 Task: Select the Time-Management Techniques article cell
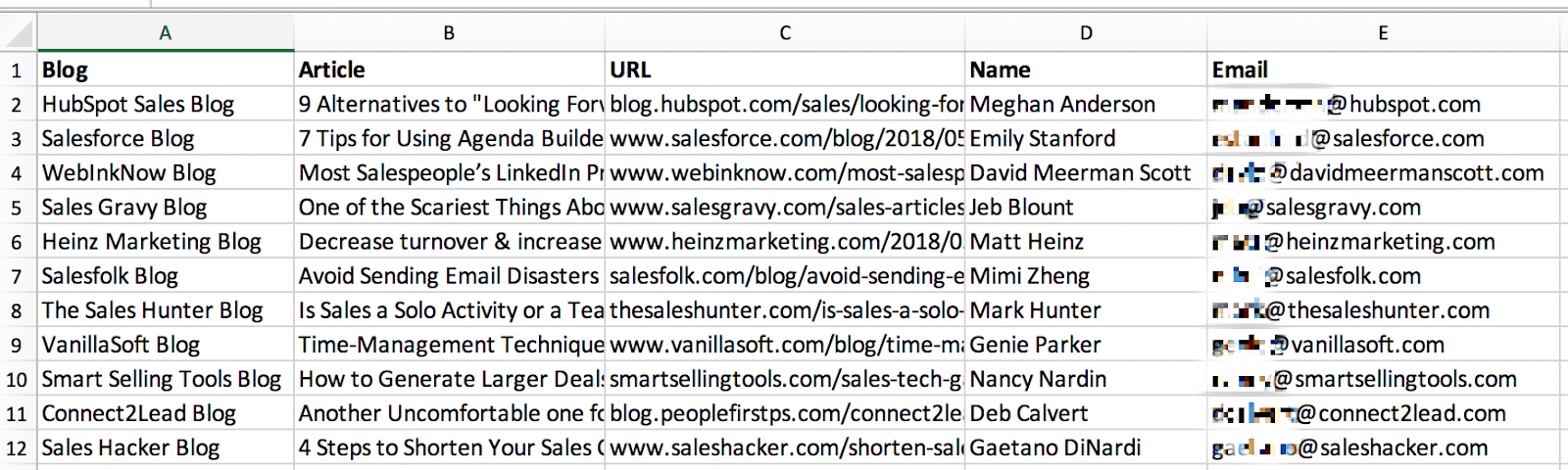coord(450,345)
